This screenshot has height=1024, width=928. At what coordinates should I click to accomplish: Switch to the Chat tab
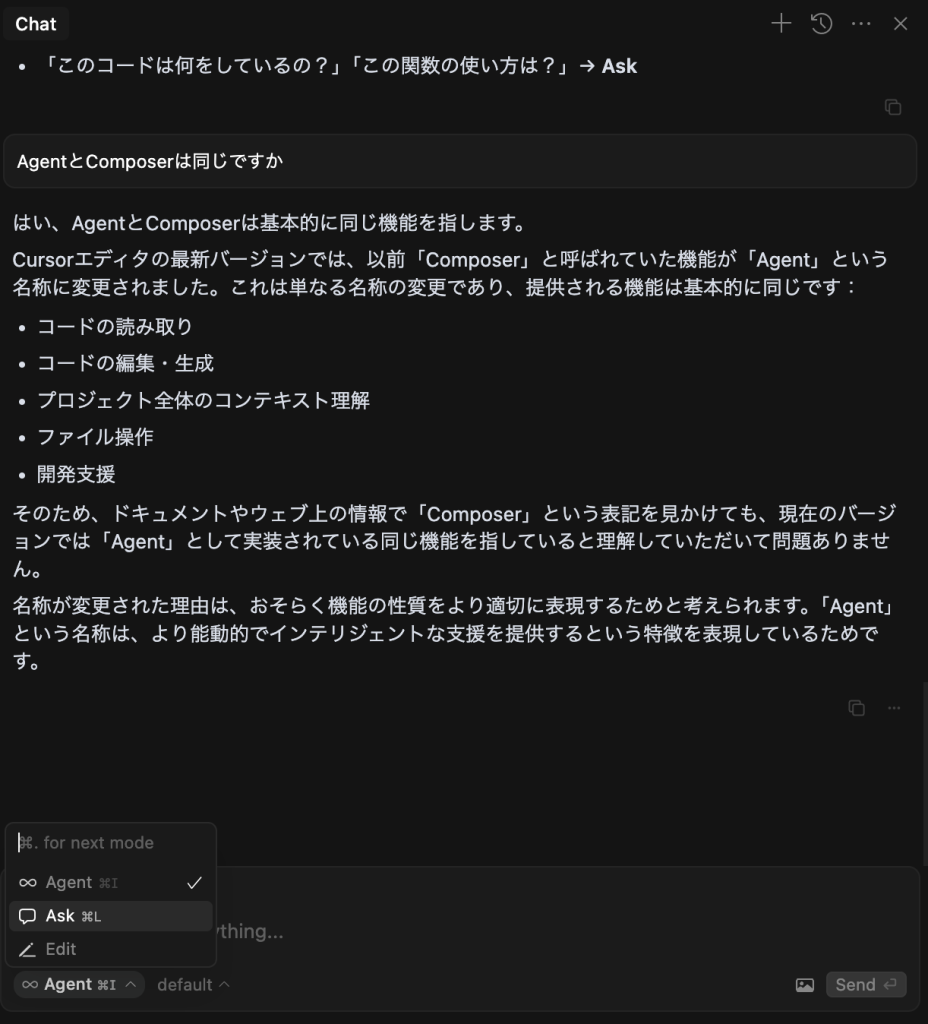(x=36, y=24)
